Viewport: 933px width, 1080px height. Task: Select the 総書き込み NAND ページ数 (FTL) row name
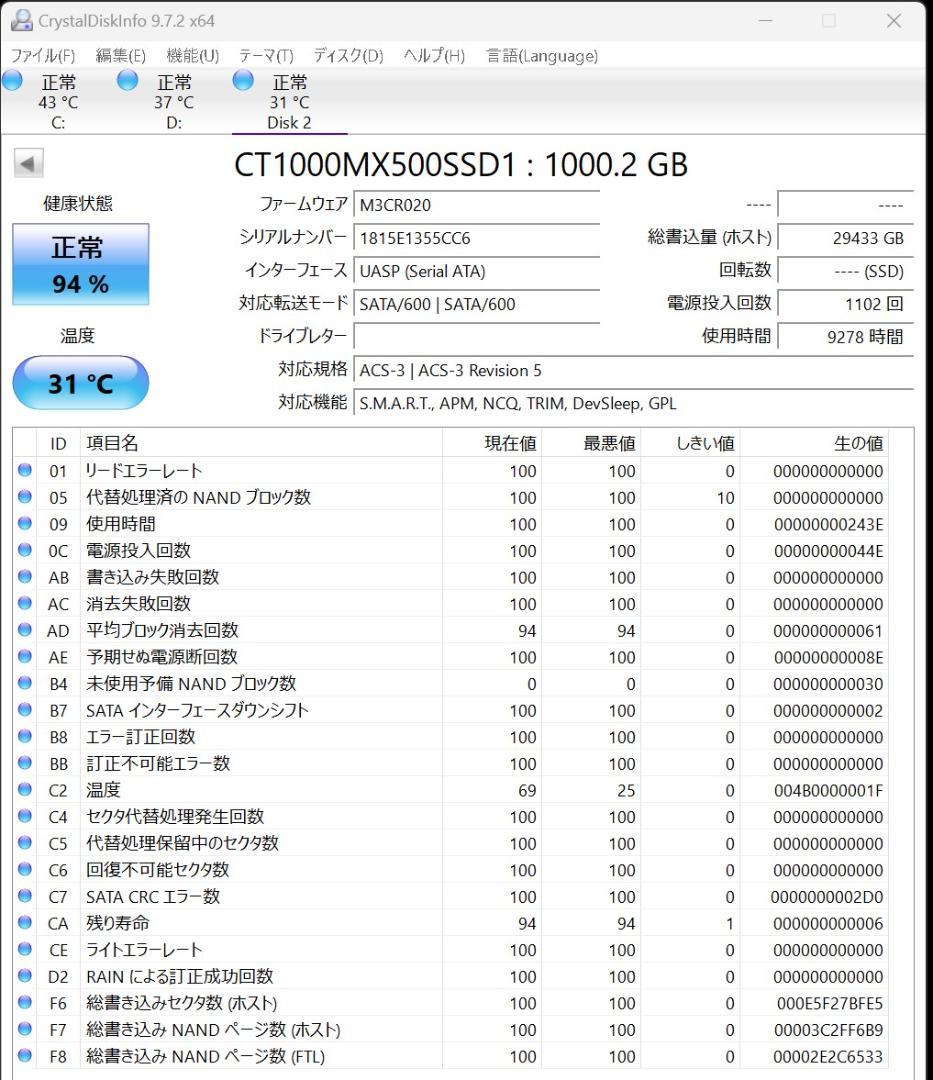coord(205,1057)
